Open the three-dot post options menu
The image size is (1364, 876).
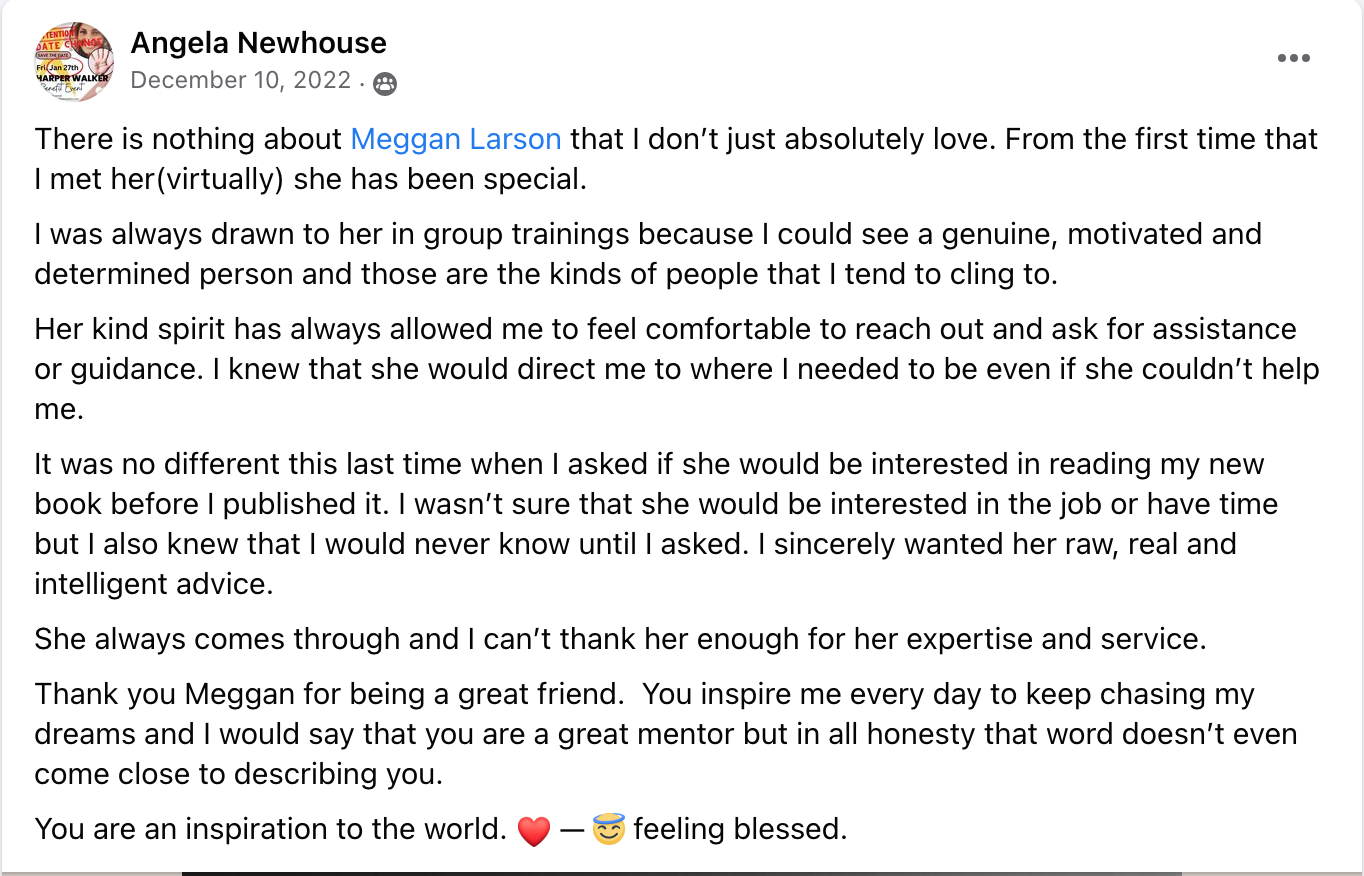click(1293, 58)
